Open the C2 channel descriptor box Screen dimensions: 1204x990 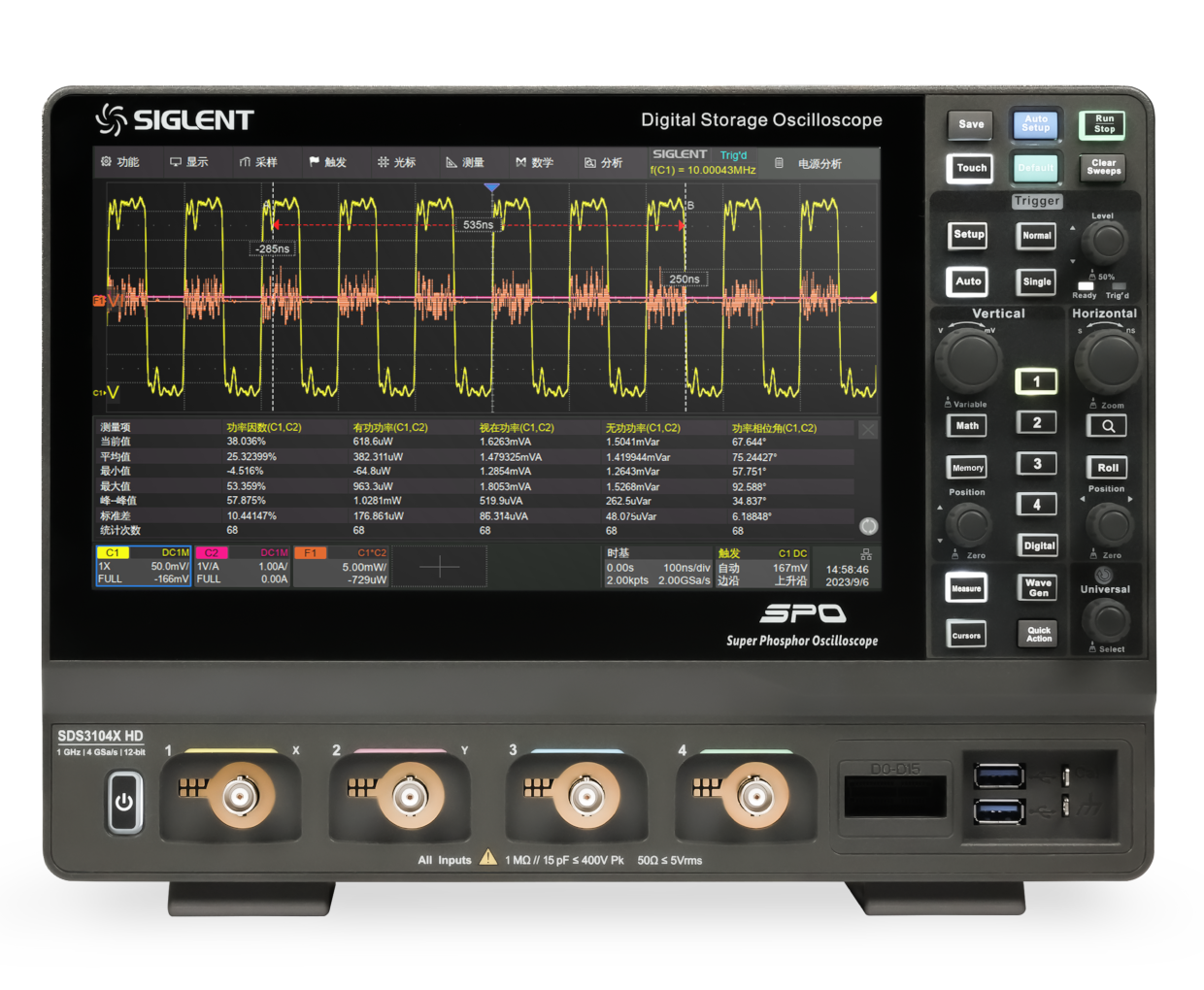pyautogui.click(x=243, y=566)
